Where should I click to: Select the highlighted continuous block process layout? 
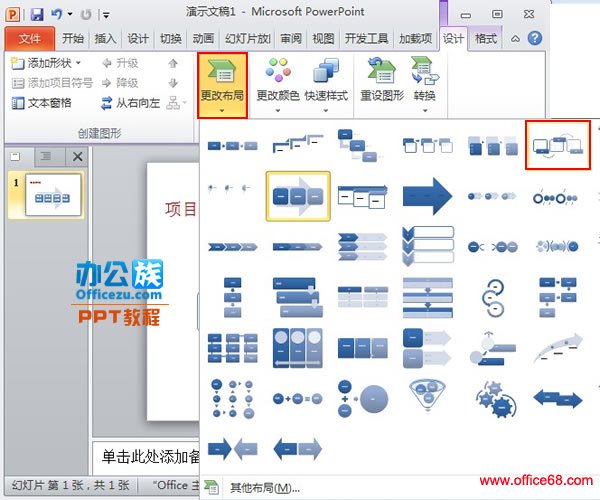coord(298,196)
